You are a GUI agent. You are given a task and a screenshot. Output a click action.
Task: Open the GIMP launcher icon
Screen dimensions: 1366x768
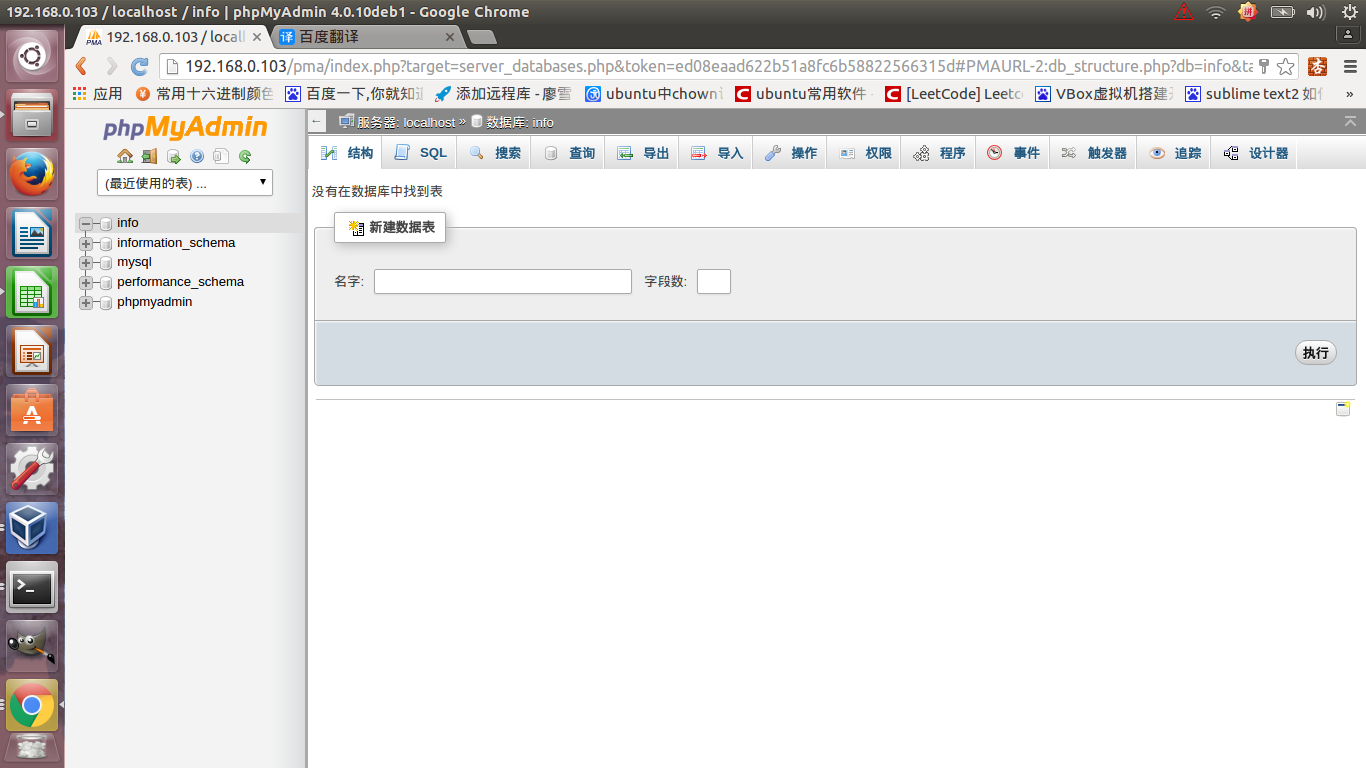[x=33, y=646]
